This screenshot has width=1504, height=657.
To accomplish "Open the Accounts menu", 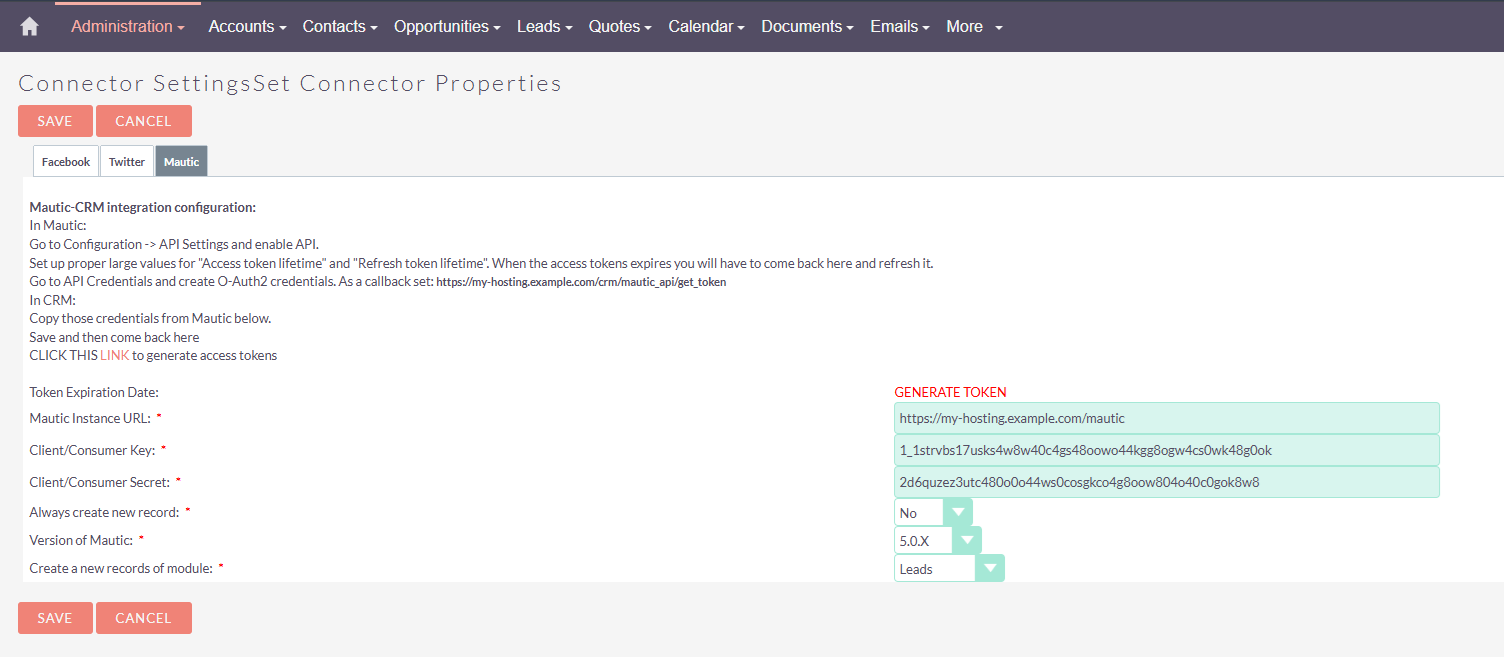I will (247, 27).
